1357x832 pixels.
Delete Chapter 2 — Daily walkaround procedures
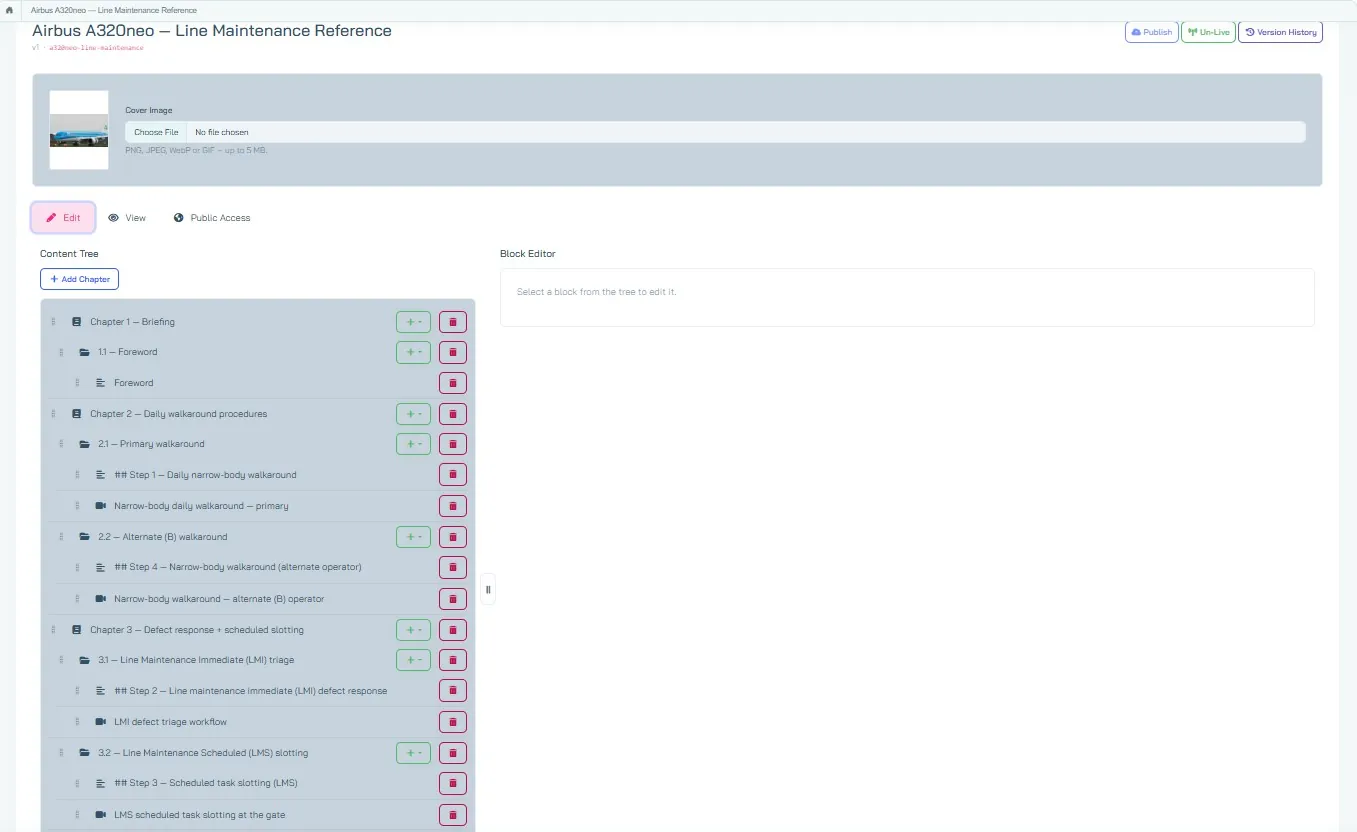[x=453, y=414]
